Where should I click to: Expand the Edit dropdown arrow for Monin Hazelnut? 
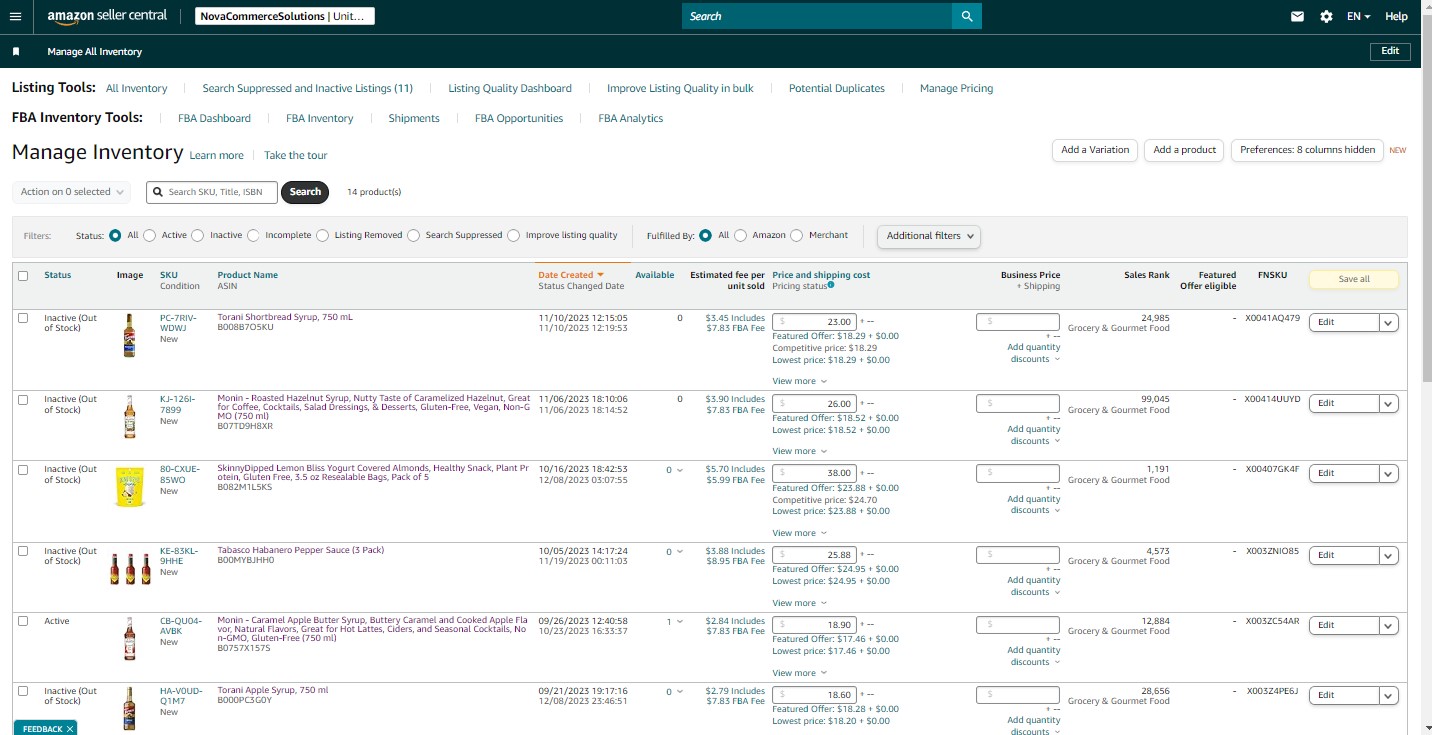[1388, 403]
